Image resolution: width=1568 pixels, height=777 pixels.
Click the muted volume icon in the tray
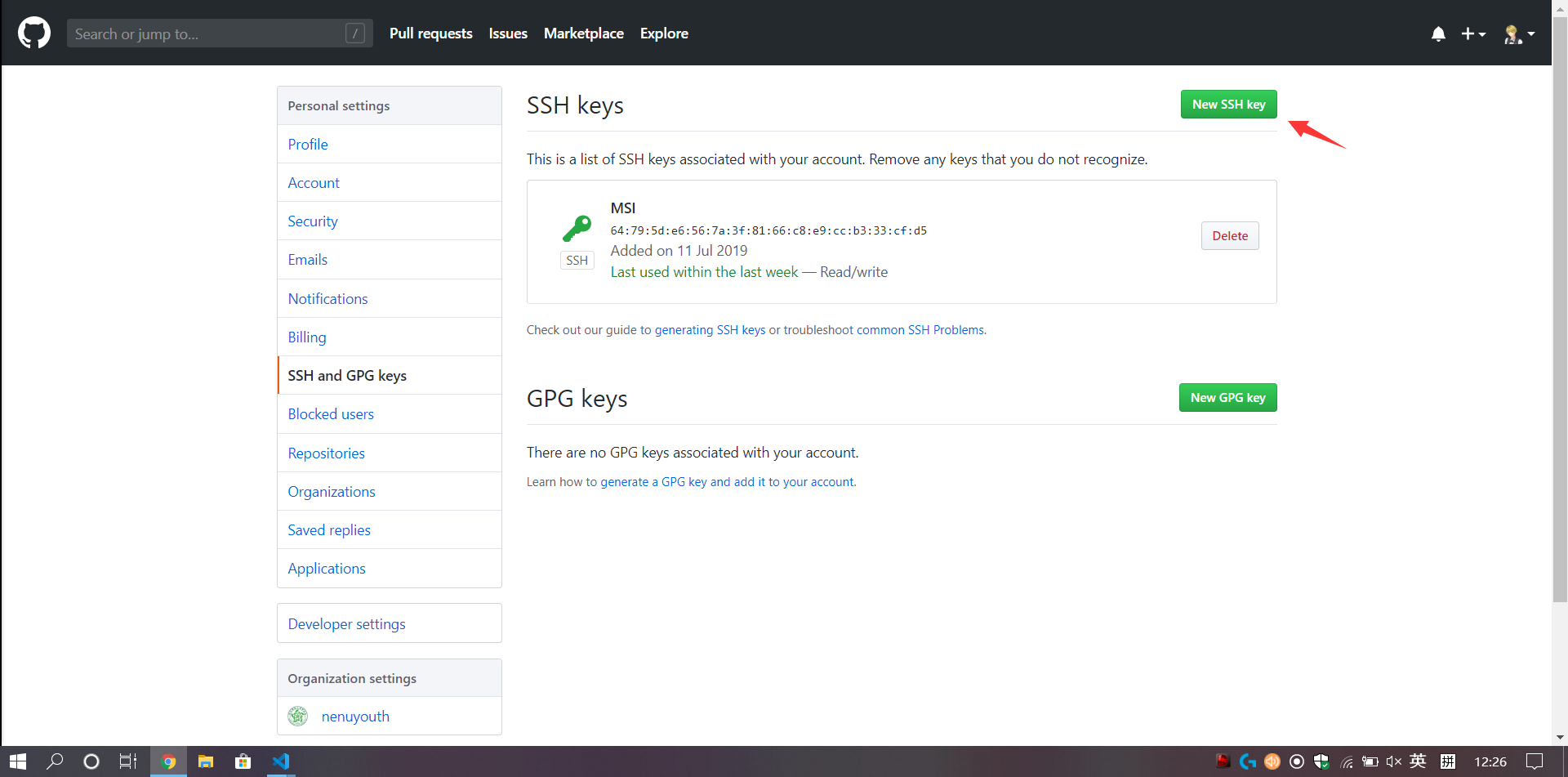(1393, 761)
